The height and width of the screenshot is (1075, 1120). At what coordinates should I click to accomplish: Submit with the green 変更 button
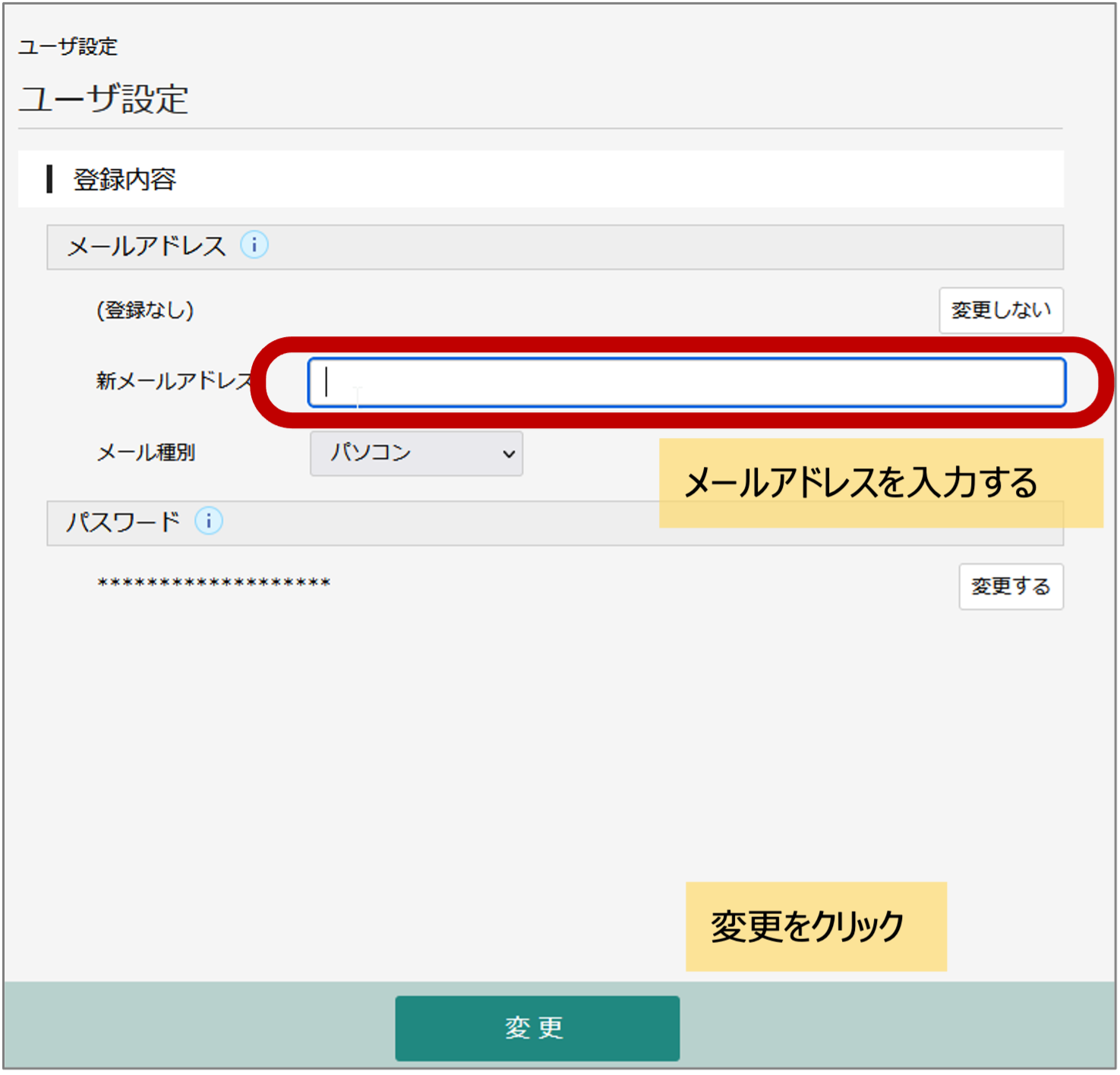[x=537, y=1028]
